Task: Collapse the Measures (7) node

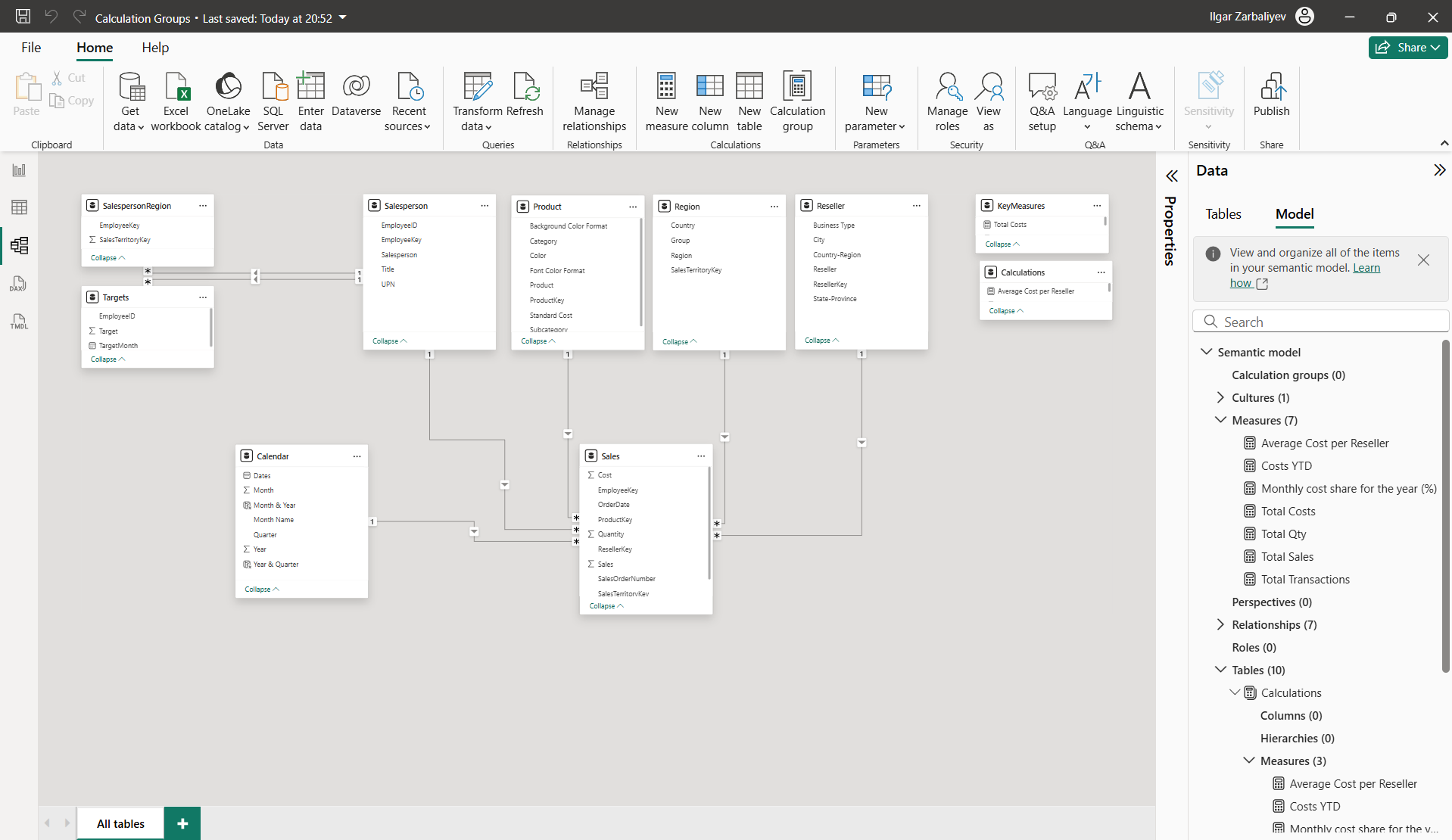Action: [1220, 420]
